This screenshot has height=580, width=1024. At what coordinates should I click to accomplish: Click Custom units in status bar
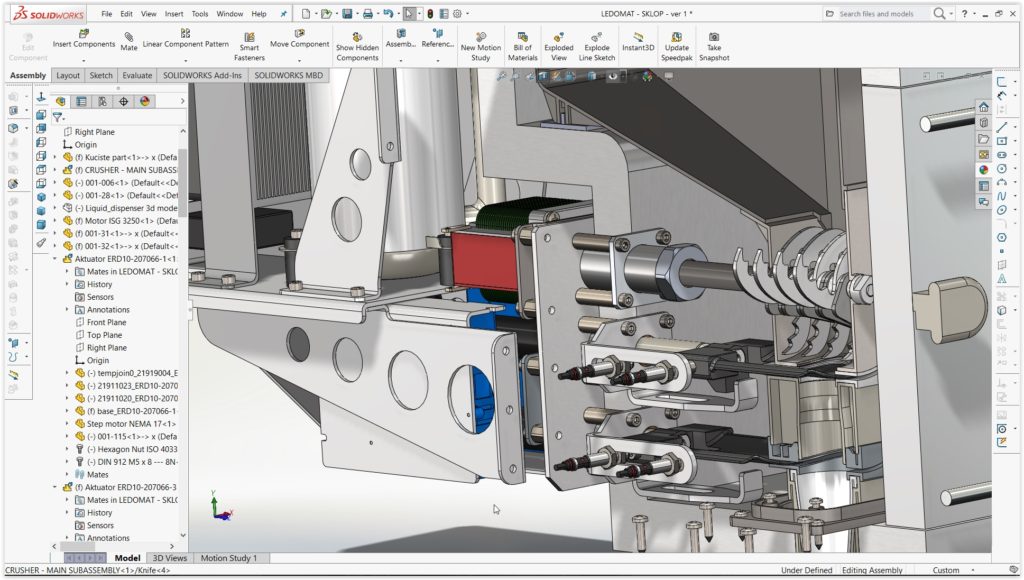946,570
